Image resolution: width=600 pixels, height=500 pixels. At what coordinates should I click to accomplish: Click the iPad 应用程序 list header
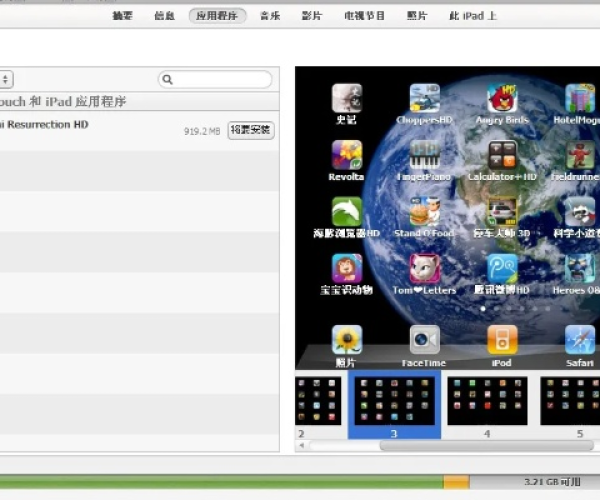coord(139,101)
